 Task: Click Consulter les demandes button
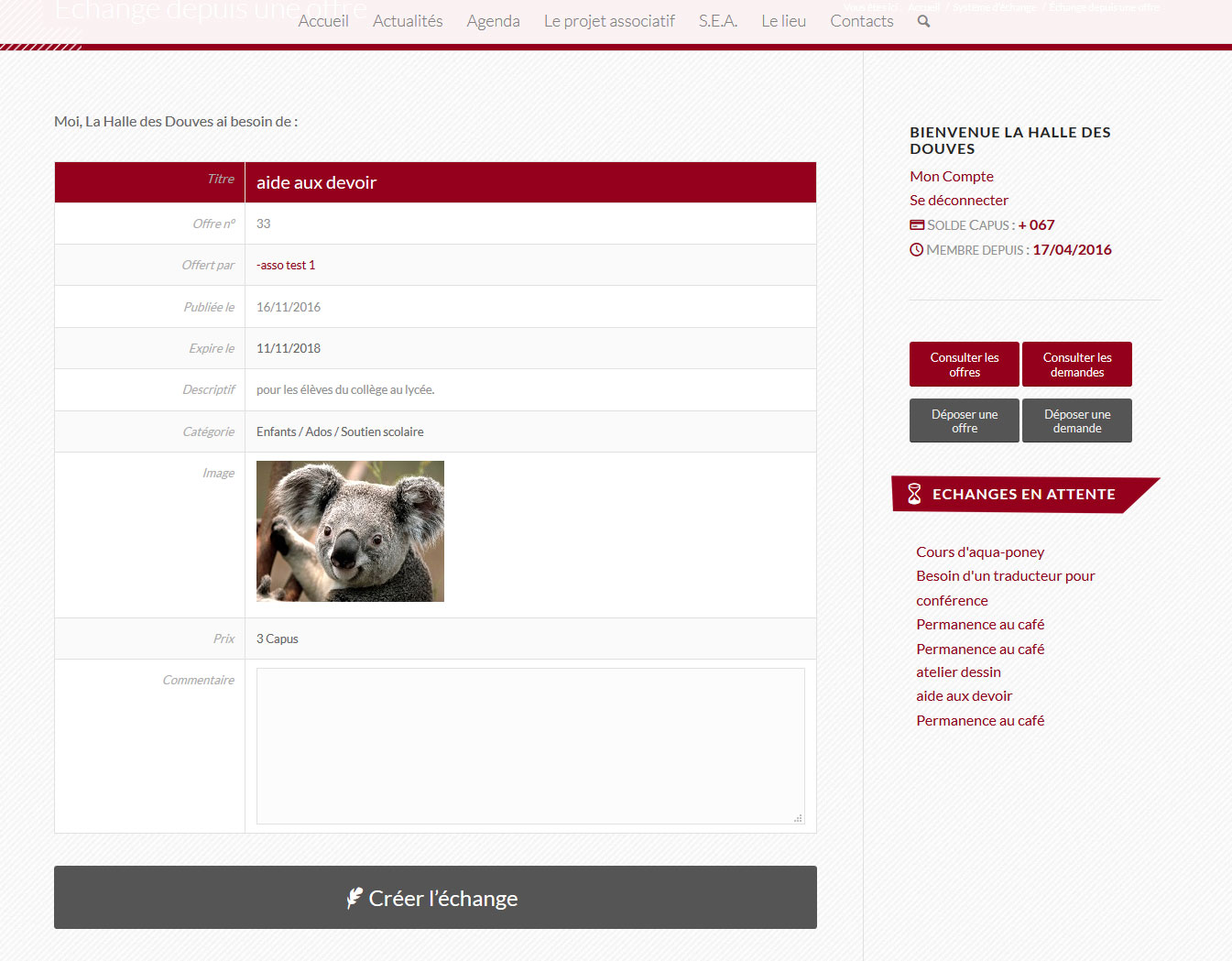[x=1076, y=365]
